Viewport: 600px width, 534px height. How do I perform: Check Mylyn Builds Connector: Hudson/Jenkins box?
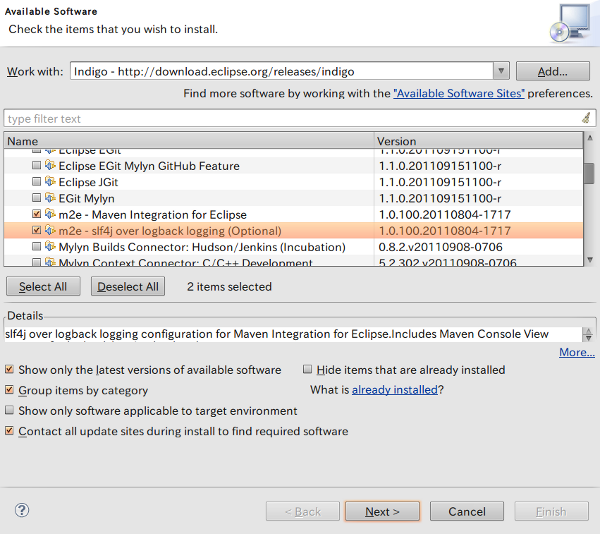(36, 247)
